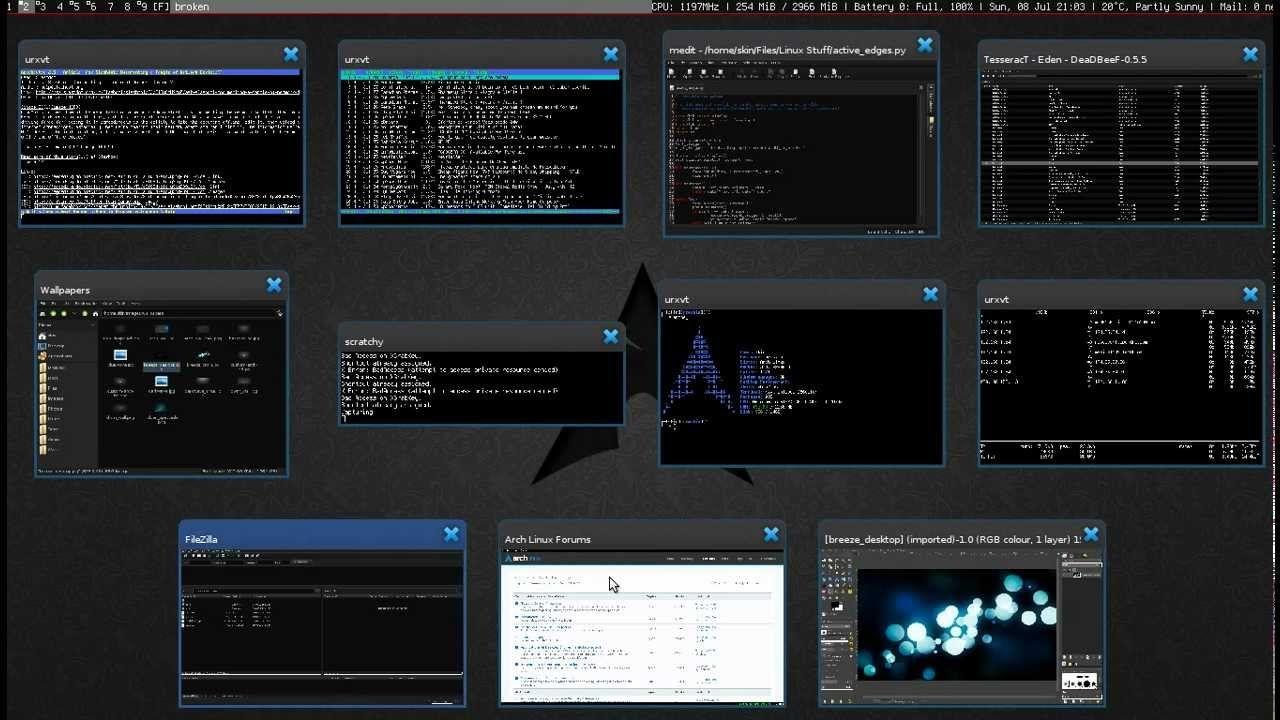Close the scratchy terminal preview
1280x720 pixels.
tap(611, 337)
